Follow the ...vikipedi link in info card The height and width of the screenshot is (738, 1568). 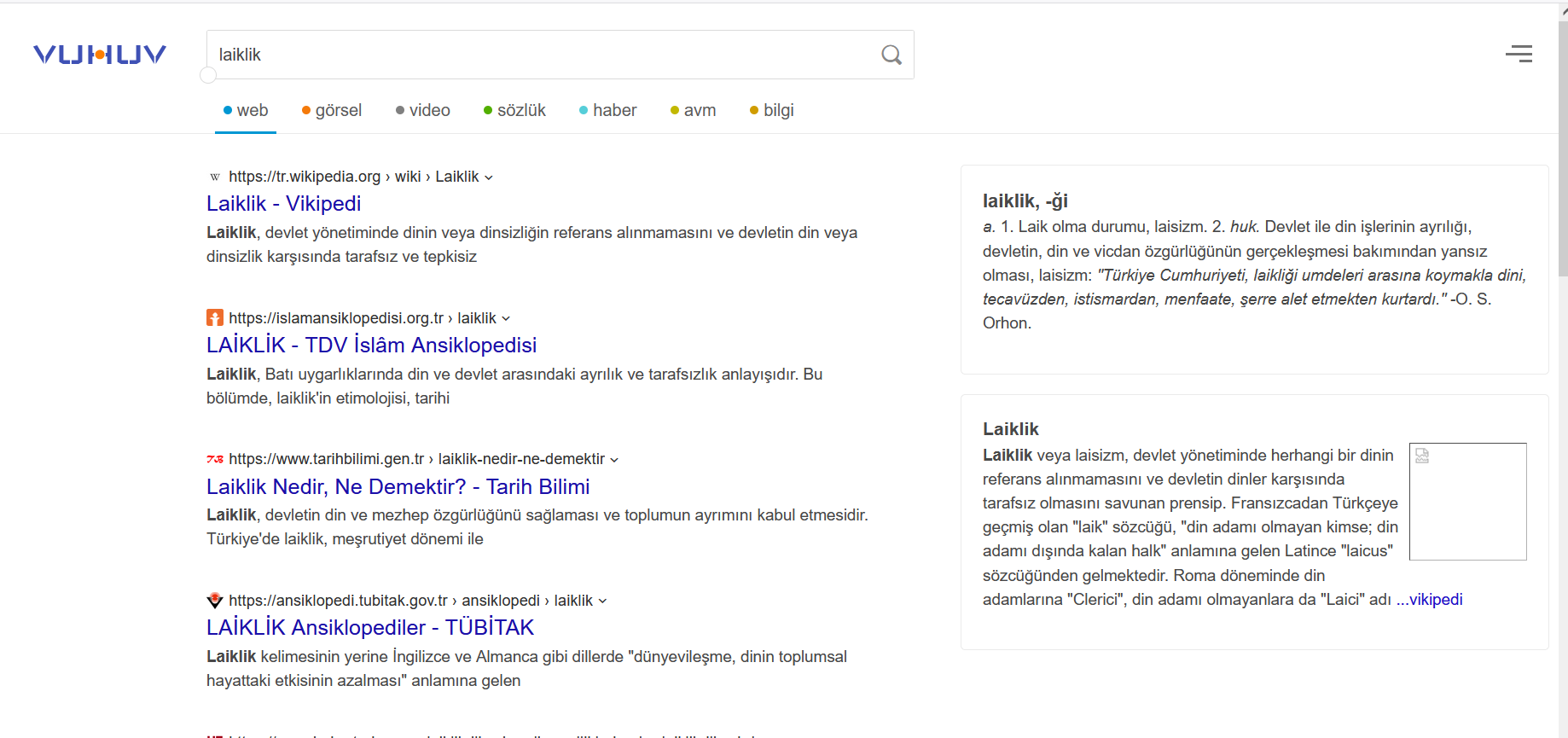[x=1430, y=600]
